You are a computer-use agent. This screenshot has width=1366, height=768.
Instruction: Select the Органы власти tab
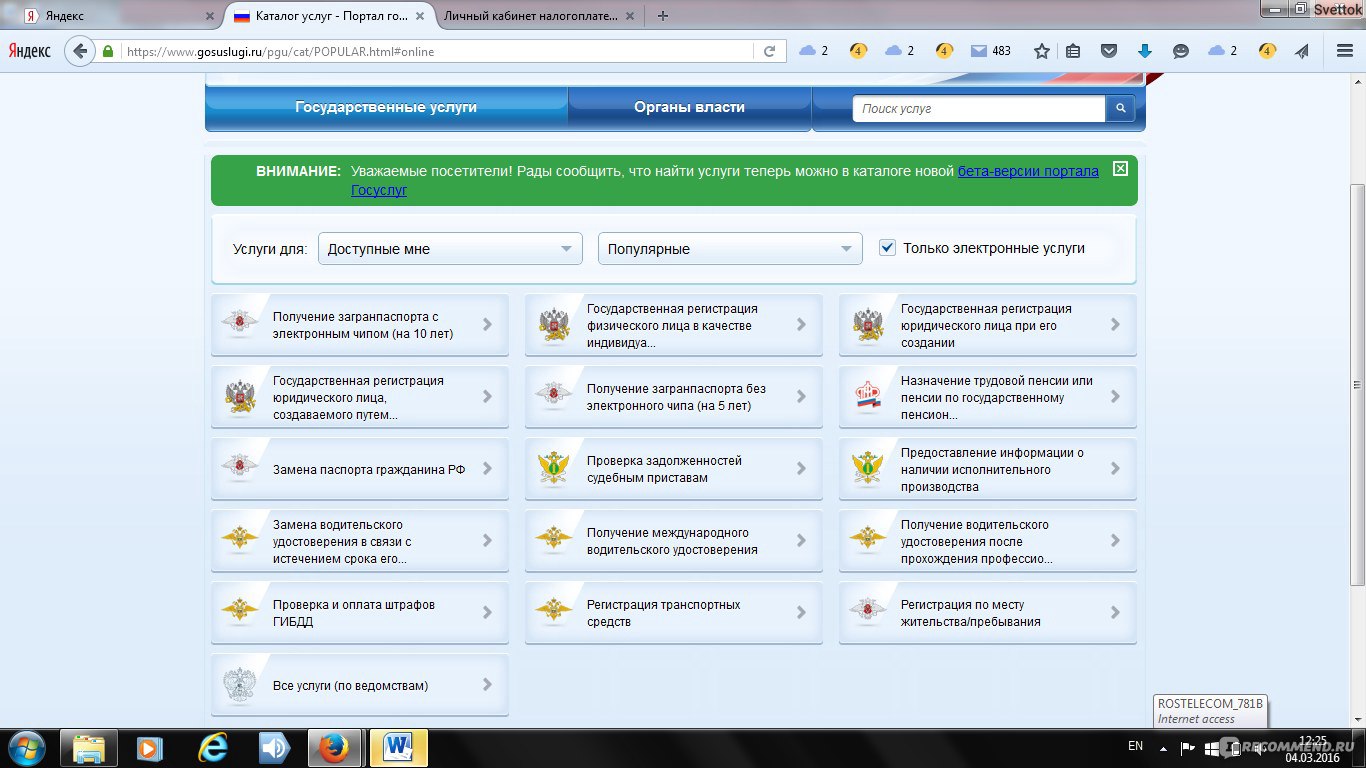tap(689, 107)
